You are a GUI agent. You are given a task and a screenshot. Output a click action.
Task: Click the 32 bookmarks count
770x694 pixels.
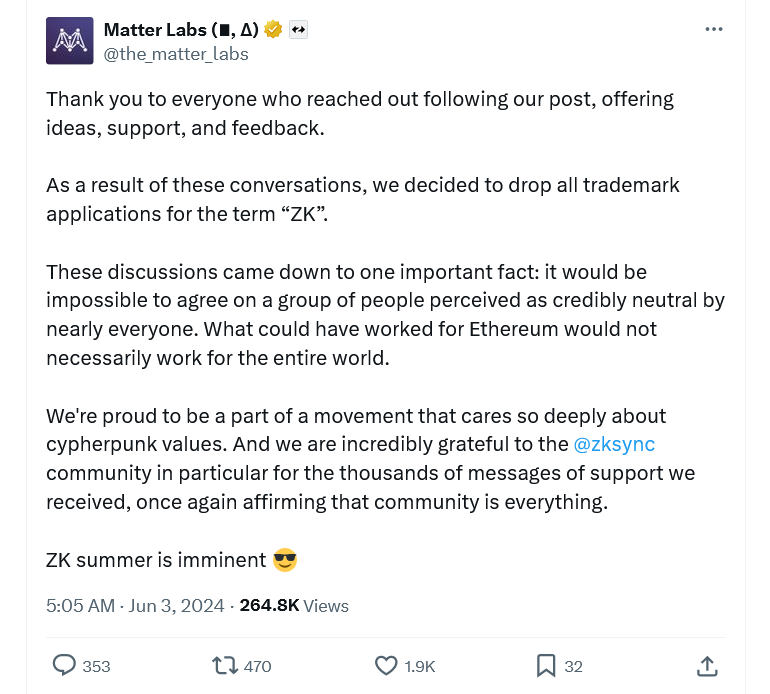click(x=574, y=666)
